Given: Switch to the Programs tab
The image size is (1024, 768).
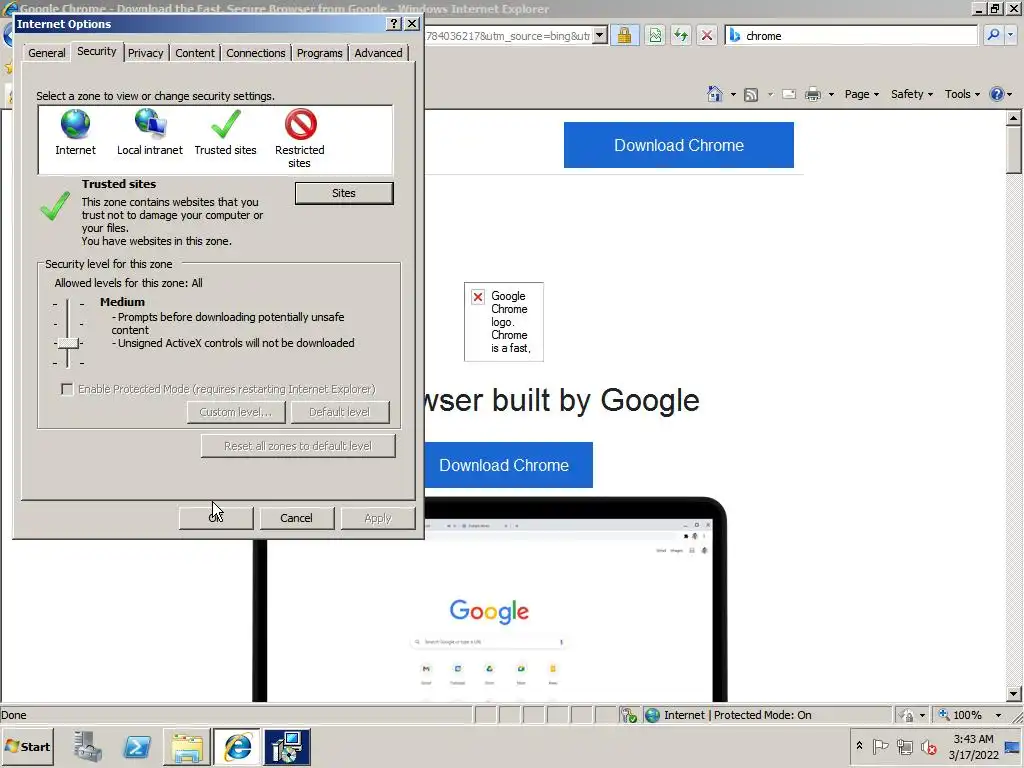Looking at the screenshot, I should [319, 53].
